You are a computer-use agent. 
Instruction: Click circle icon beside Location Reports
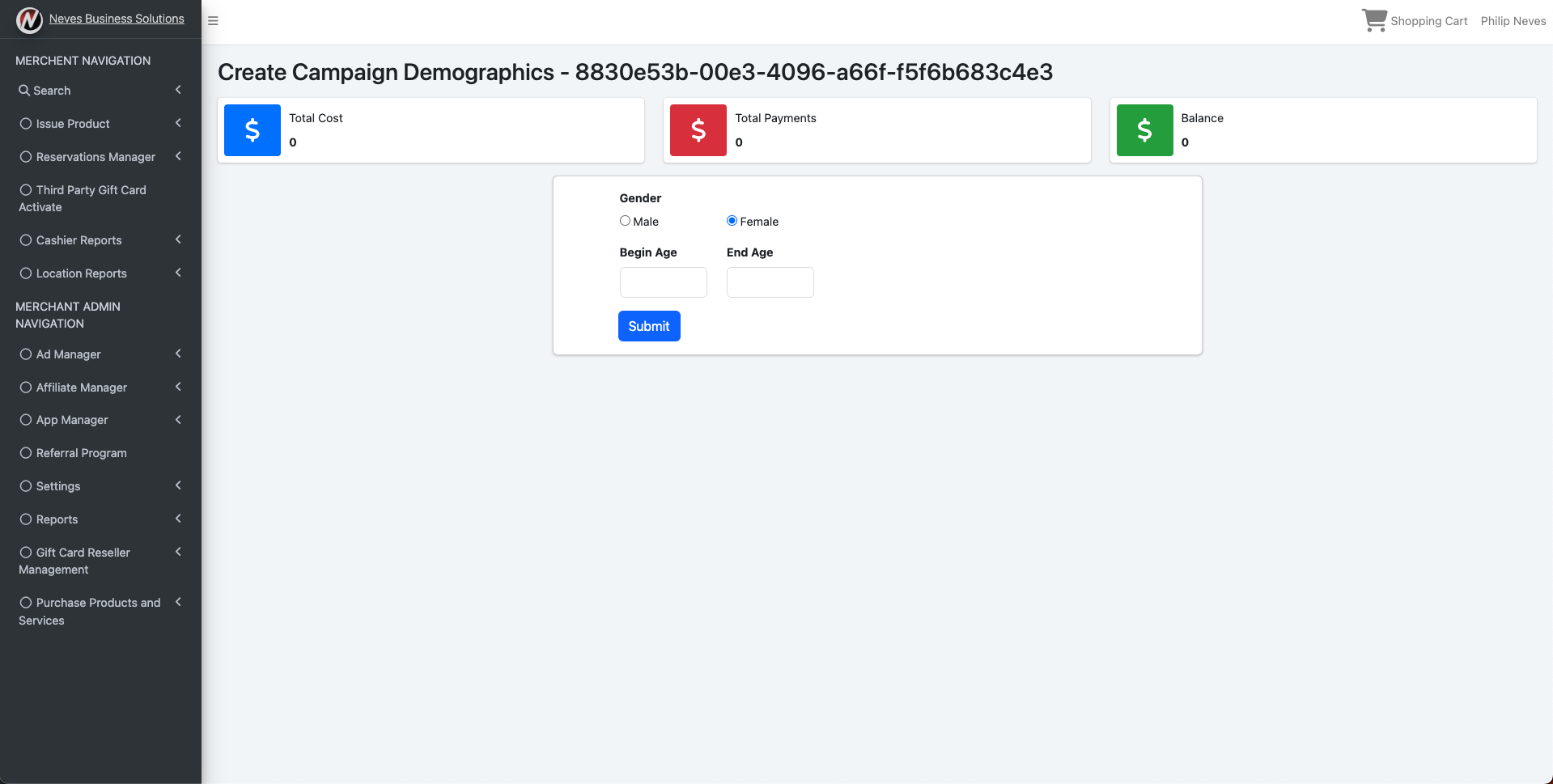(x=26, y=273)
